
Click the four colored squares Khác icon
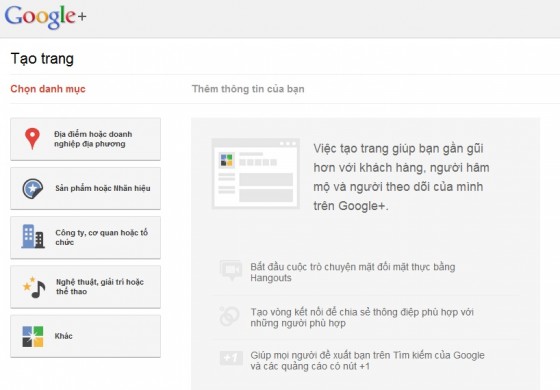33,336
